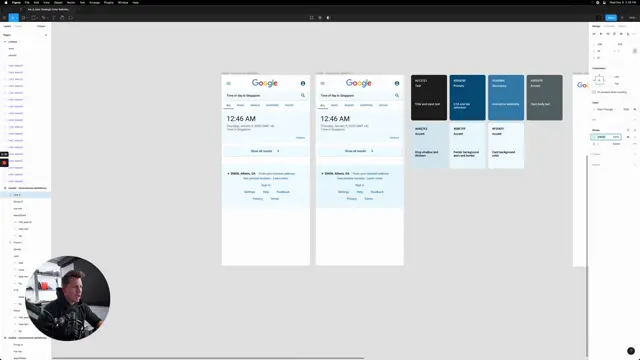The image size is (640, 360).
Task: Switch to the Layers tab
Action: 7,26
